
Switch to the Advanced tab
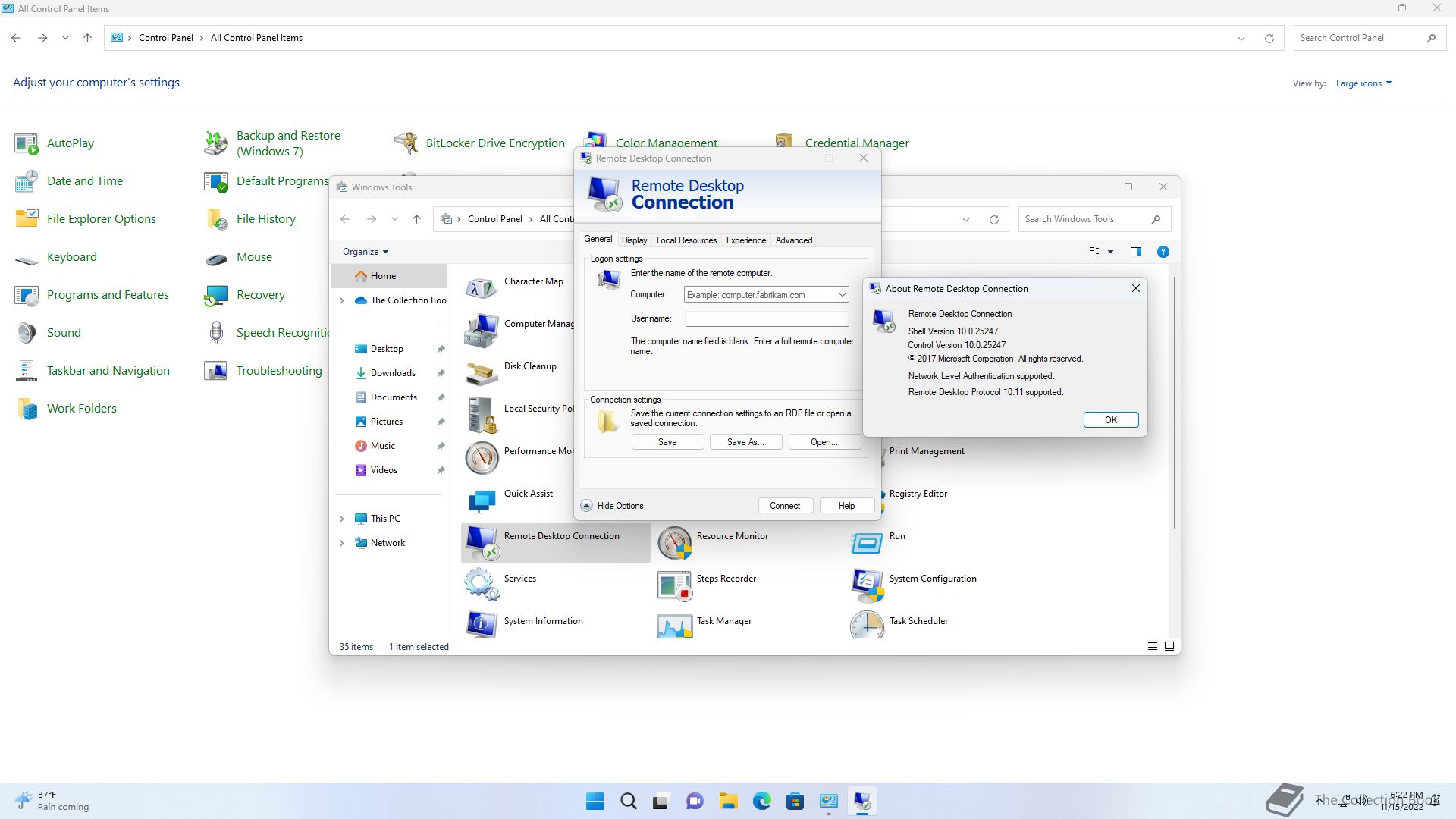(x=793, y=240)
